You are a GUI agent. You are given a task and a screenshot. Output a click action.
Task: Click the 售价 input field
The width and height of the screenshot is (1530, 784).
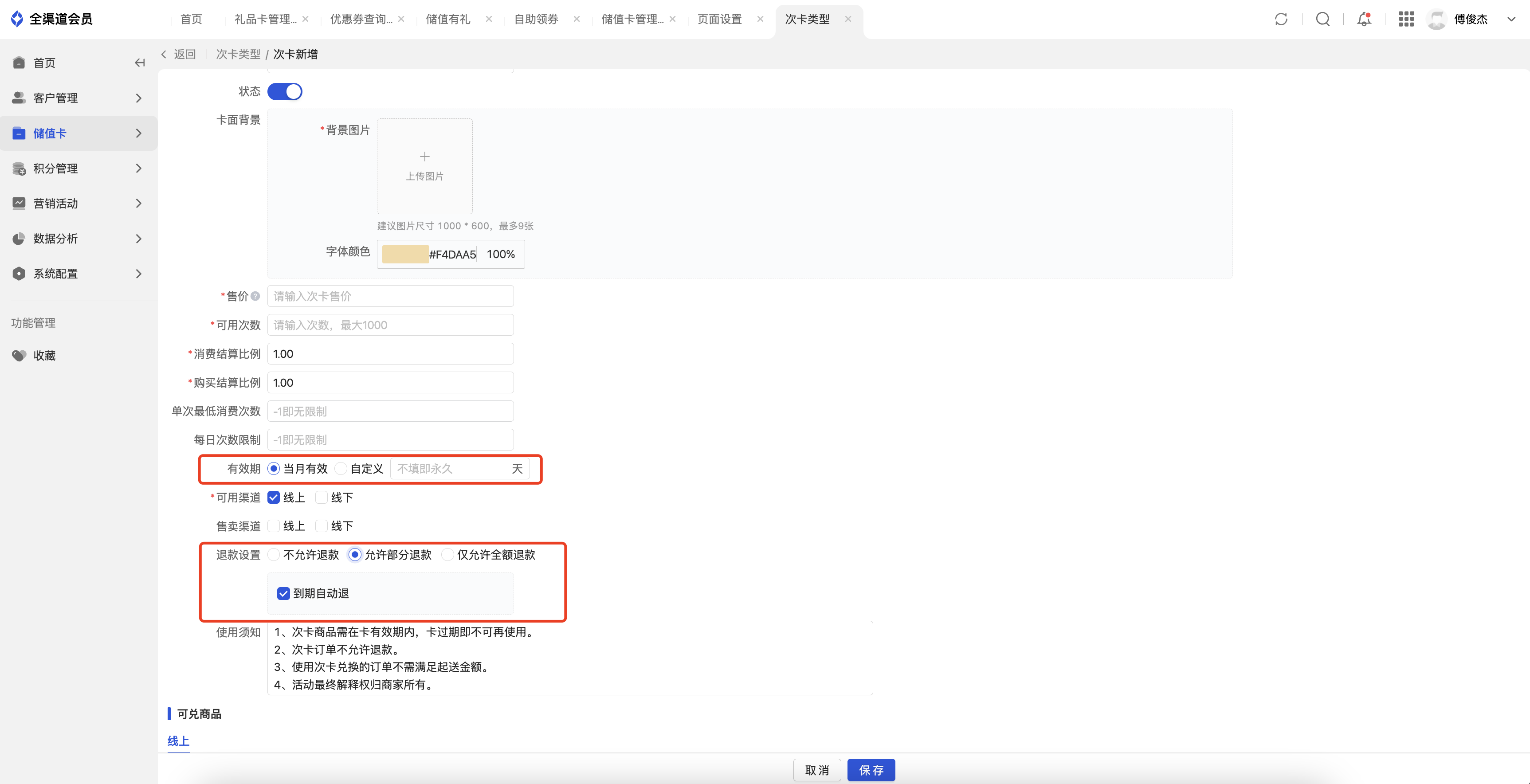[390, 296]
